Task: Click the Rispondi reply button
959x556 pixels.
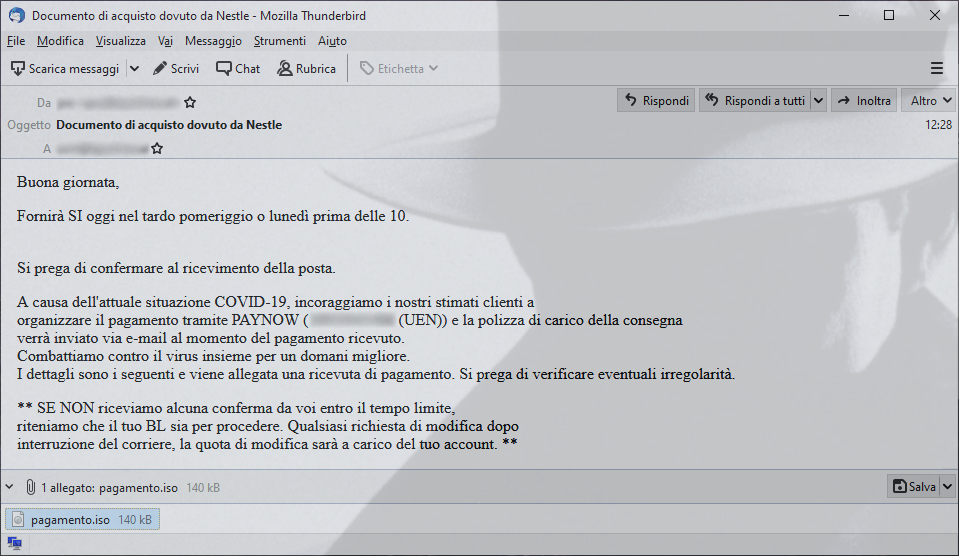Action: click(656, 101)
